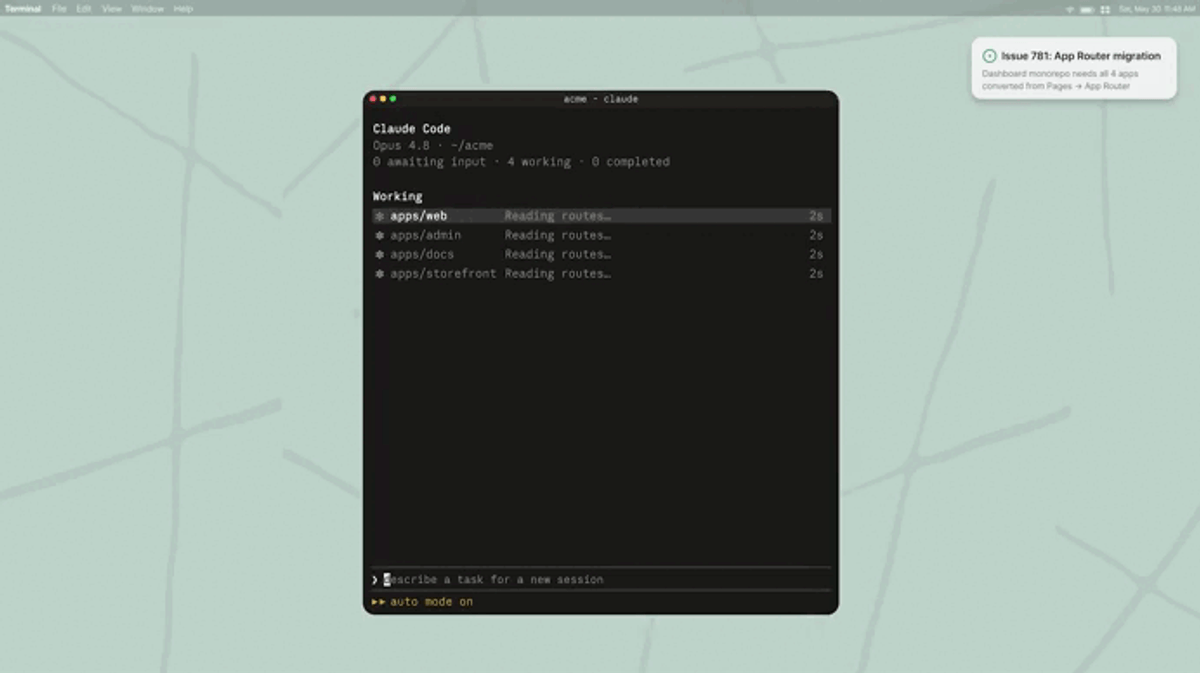Click the '0 awaiting input' status text
This screenshot has width=1200, height=673.
[430, 162]
